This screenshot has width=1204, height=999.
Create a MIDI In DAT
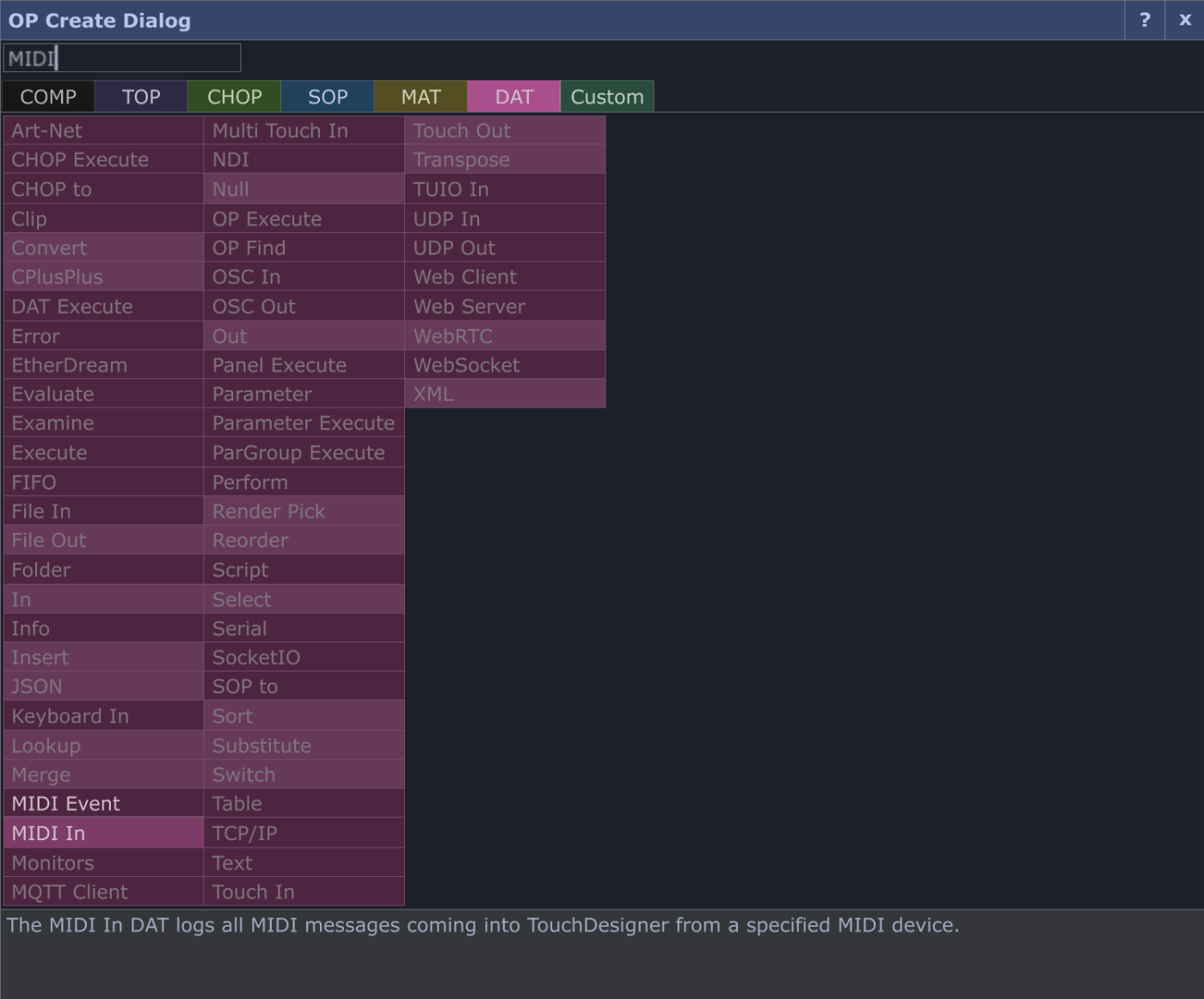point(103,833)
